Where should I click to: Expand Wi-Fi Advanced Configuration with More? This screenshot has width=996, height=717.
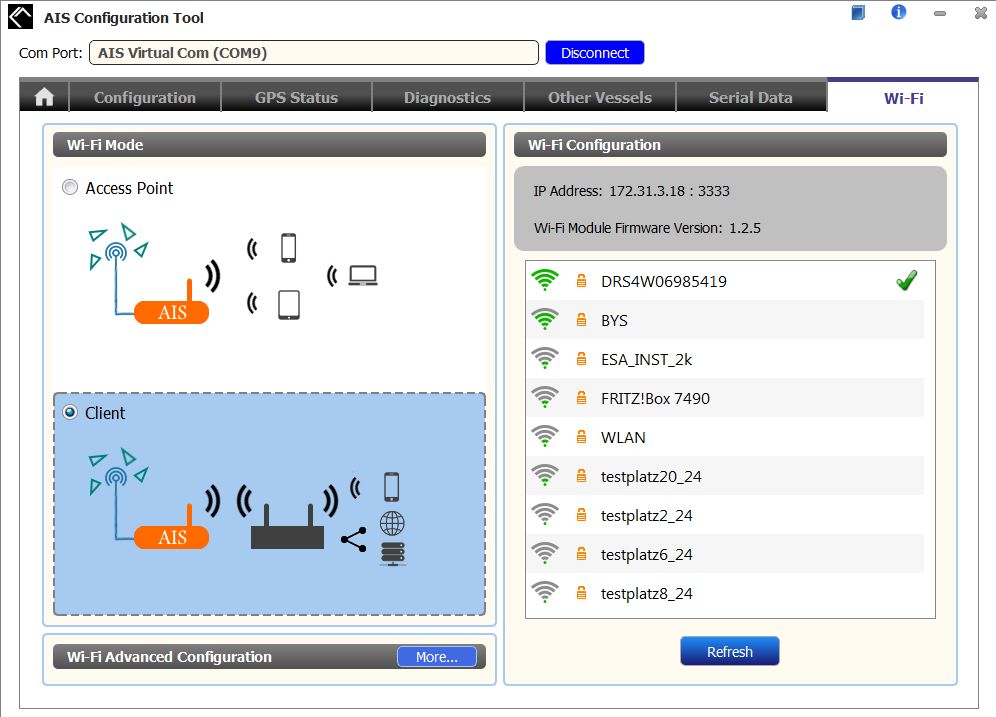(436, 657)
